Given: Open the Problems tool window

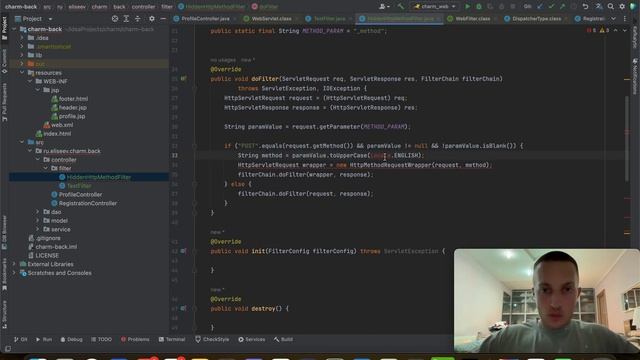Looking at the screenshot, I should (135, 340).
